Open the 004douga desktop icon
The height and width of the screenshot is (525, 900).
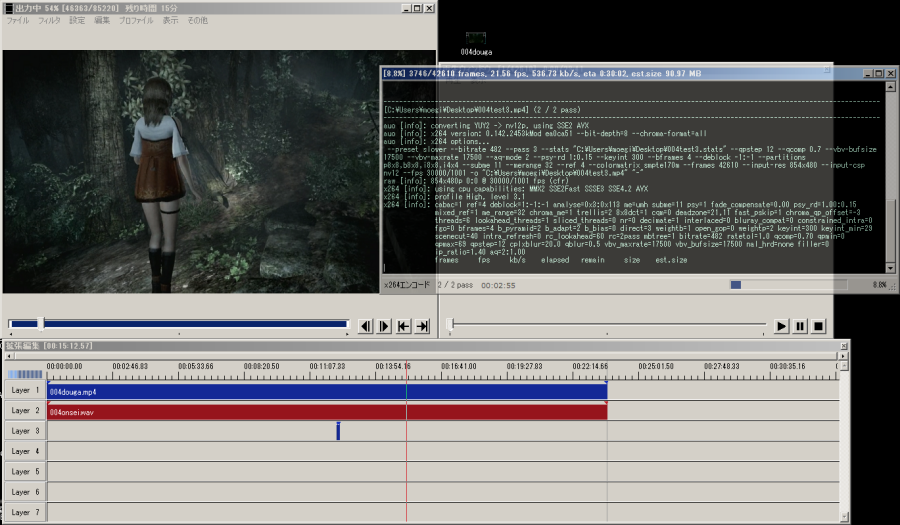[476, 44]
